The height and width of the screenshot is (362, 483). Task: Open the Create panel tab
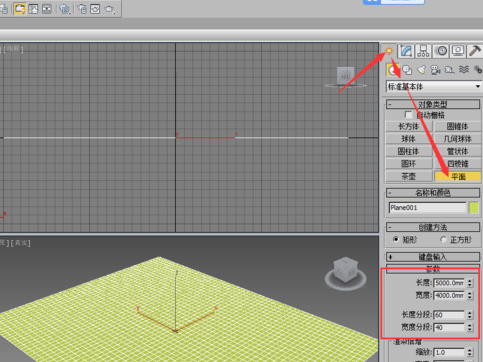point(389,51)
